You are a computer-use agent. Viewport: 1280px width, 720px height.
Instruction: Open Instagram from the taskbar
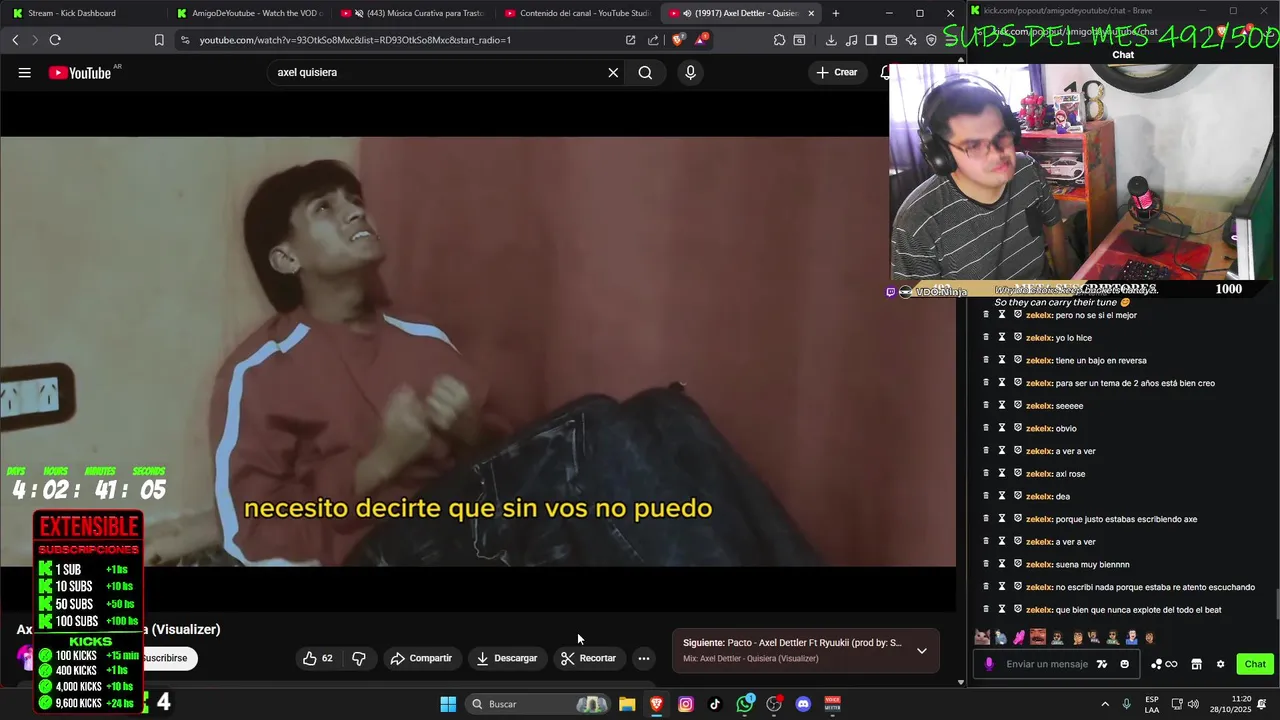click(685, 704)
